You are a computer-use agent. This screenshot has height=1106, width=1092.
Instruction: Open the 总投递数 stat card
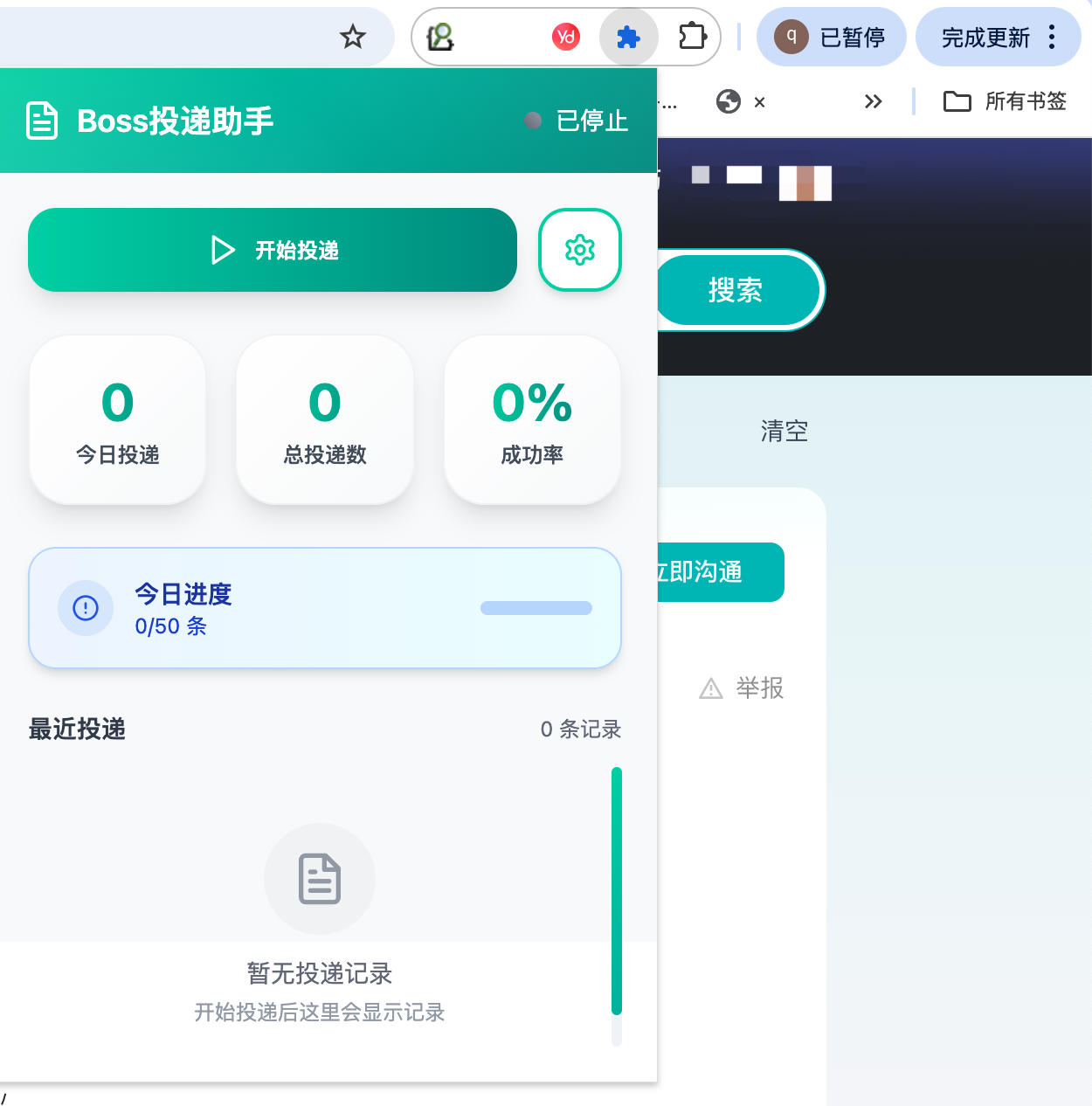325,420
